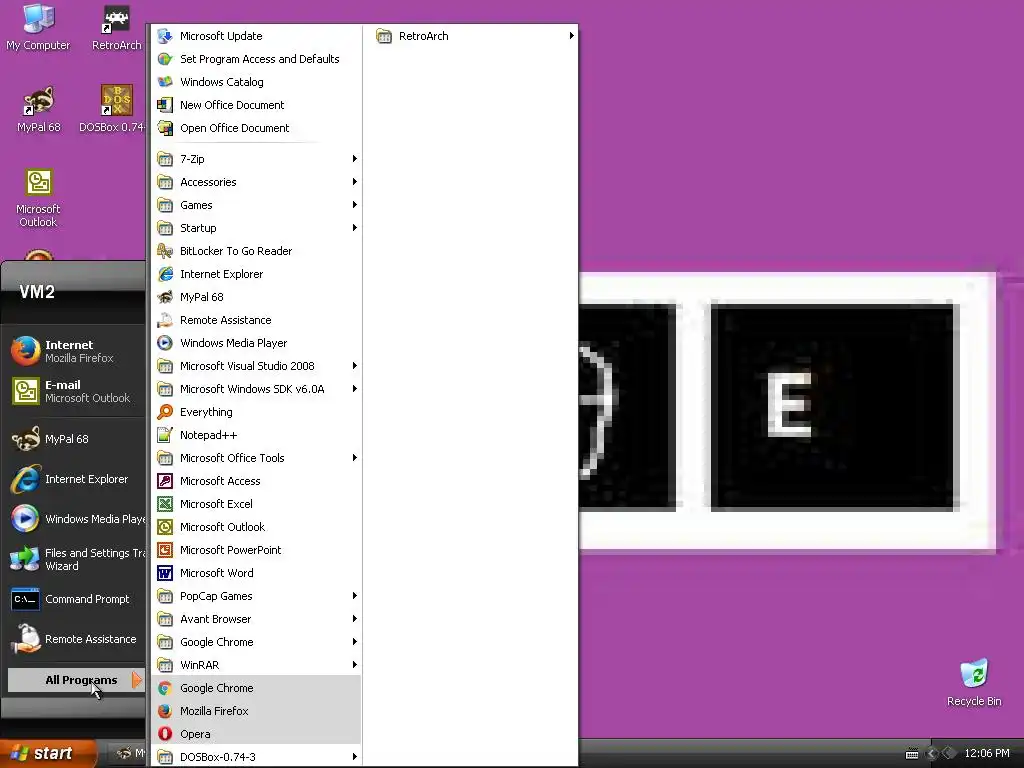The height and width of the screenshot is (768, 1024).
Task: Open Everything search tool
Action: tap(257, 412)
